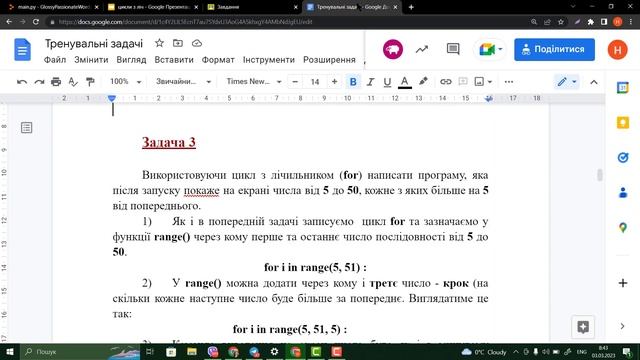Collapse the menus with the up chevron
Image resolution: width=640 pixels, height=360 pixels.
point(594,82)
